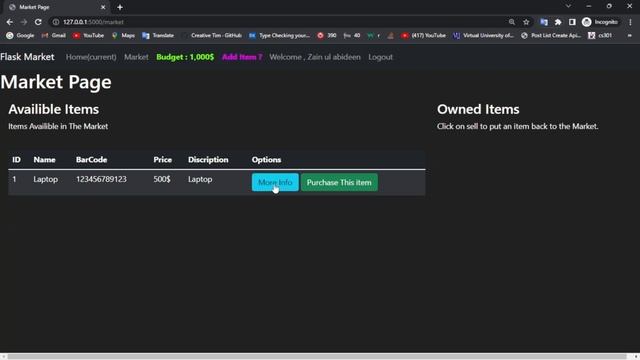Open the YouTube bookmark
640x360 pixels.
[x=88, y=36]
